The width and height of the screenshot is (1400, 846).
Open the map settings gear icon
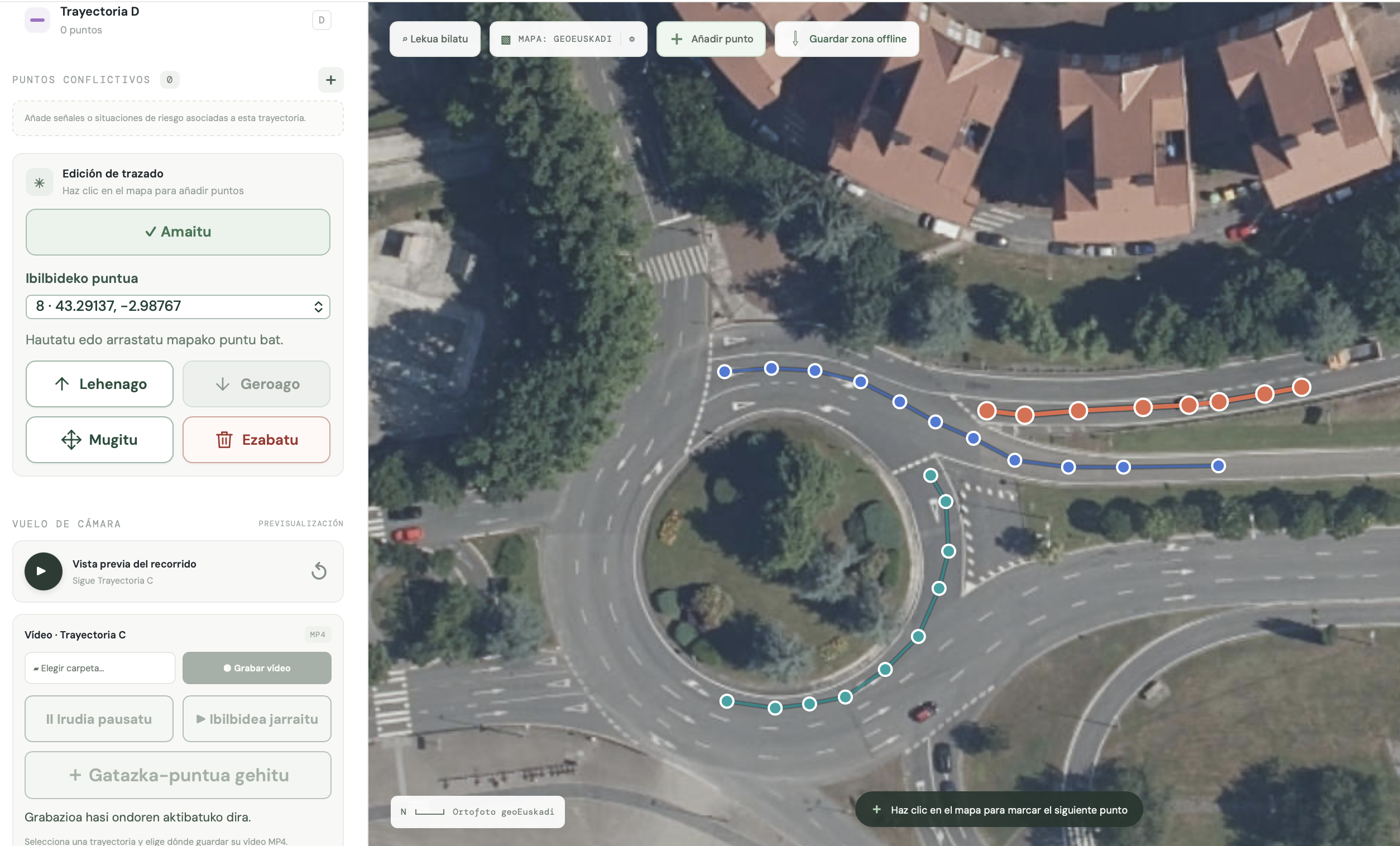click(x=632, y=39)
